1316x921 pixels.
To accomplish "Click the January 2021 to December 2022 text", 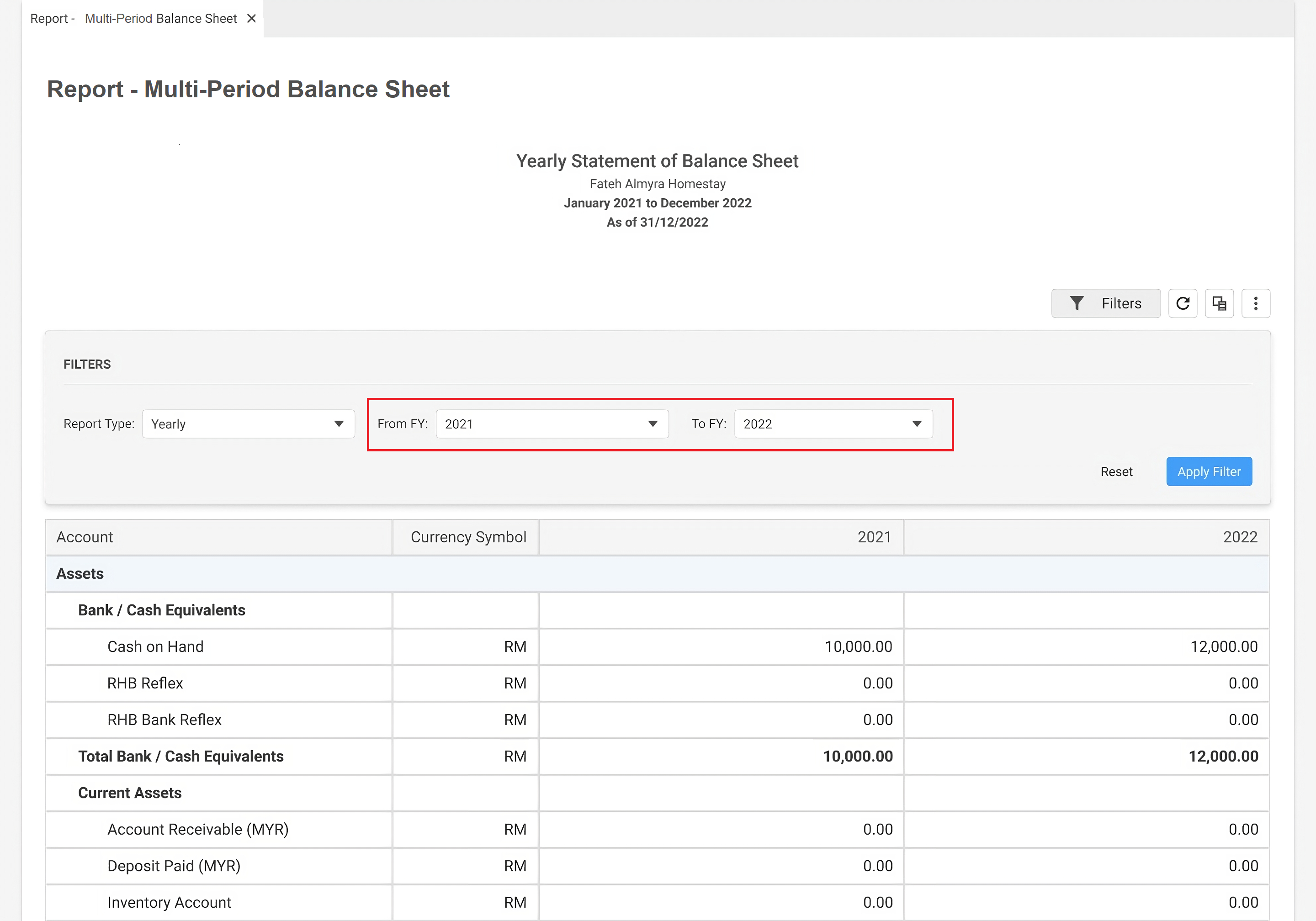I will click(x=658, y=203).
